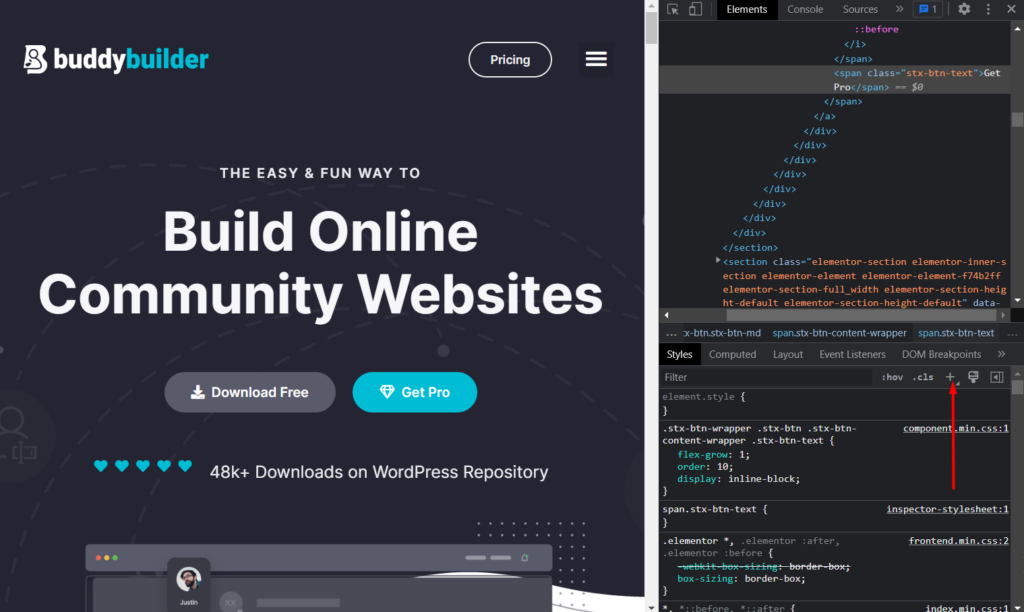The width and height of the screenshot is (1024, 612).
Task: Click the span.stx-btn-text breadcrumb
Action: tap(955, 333)
